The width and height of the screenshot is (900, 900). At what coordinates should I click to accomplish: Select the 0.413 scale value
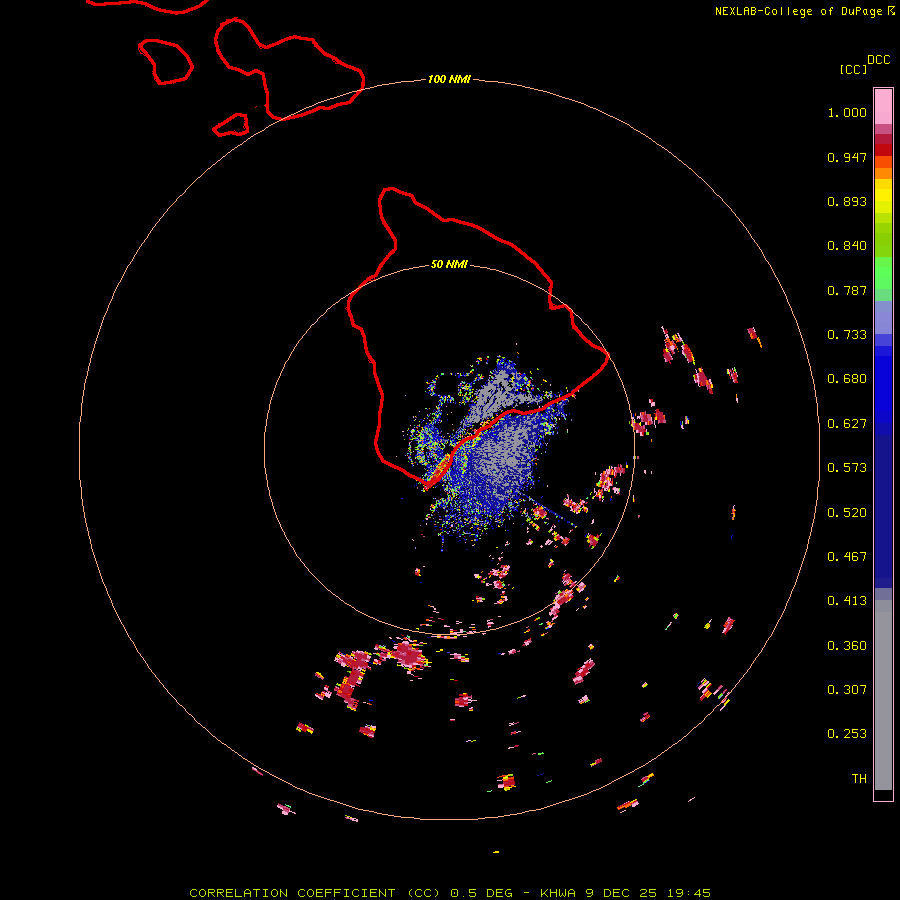pyautogui.click(x=847, y=601)
